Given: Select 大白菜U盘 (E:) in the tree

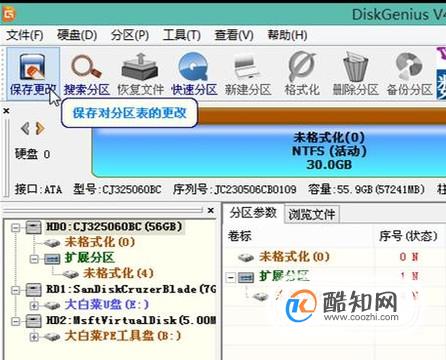Looking at the screenshot, I should (x=107, y=304).
